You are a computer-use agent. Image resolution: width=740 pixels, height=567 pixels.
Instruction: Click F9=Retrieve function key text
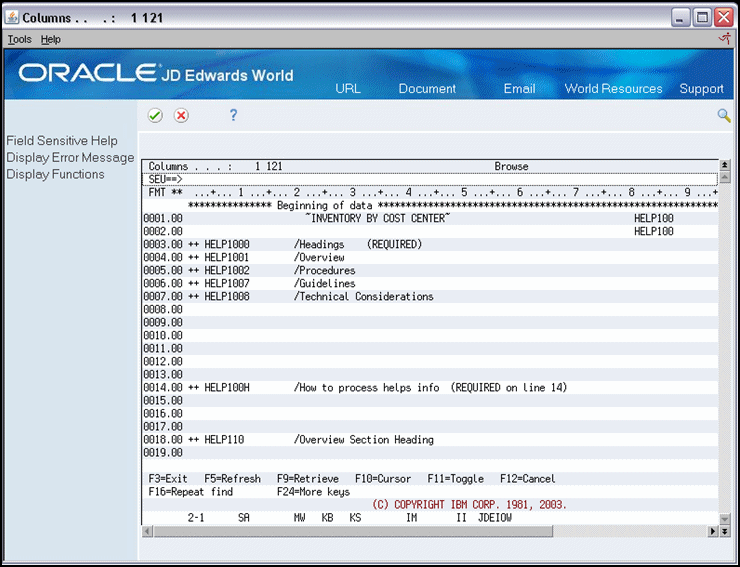[308, 479]
